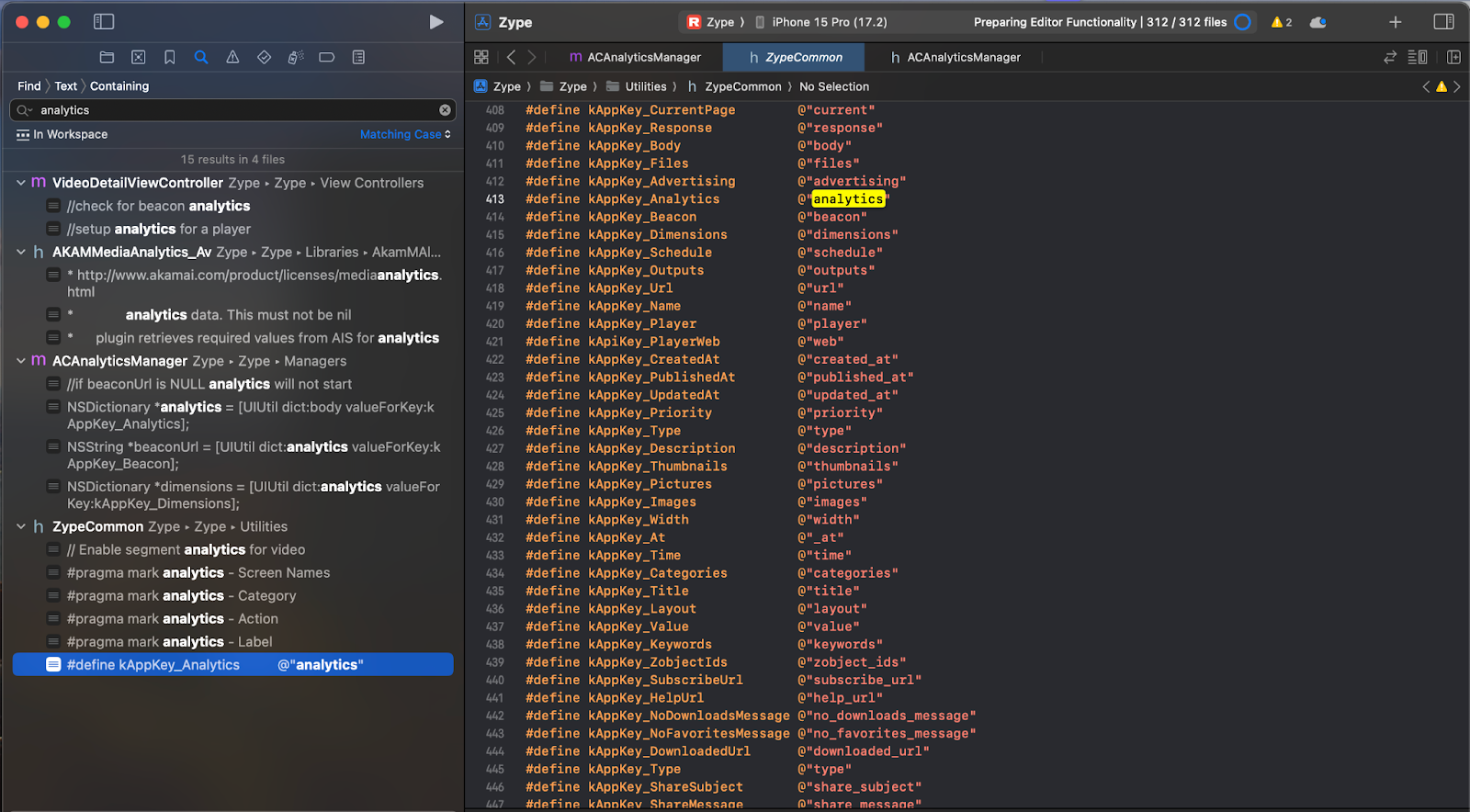Select '#pragma mark analytics - Action' result
1470x812 pixels.
[x=232, y=618]
